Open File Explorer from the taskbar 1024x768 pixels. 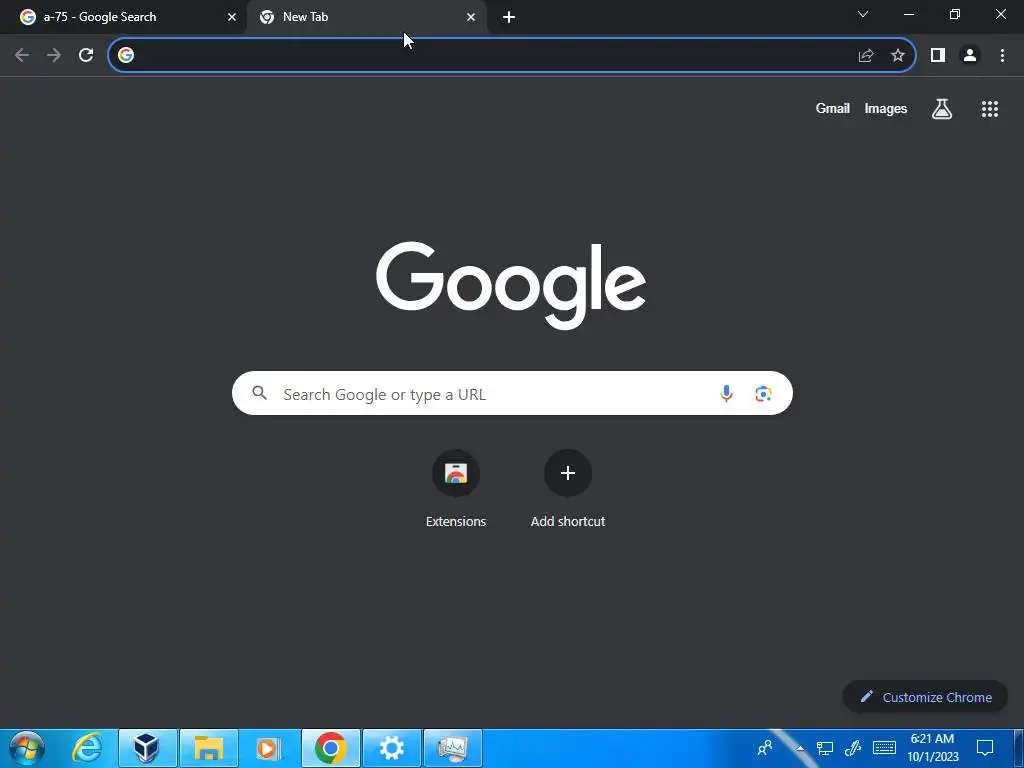(x=208, y=748)
